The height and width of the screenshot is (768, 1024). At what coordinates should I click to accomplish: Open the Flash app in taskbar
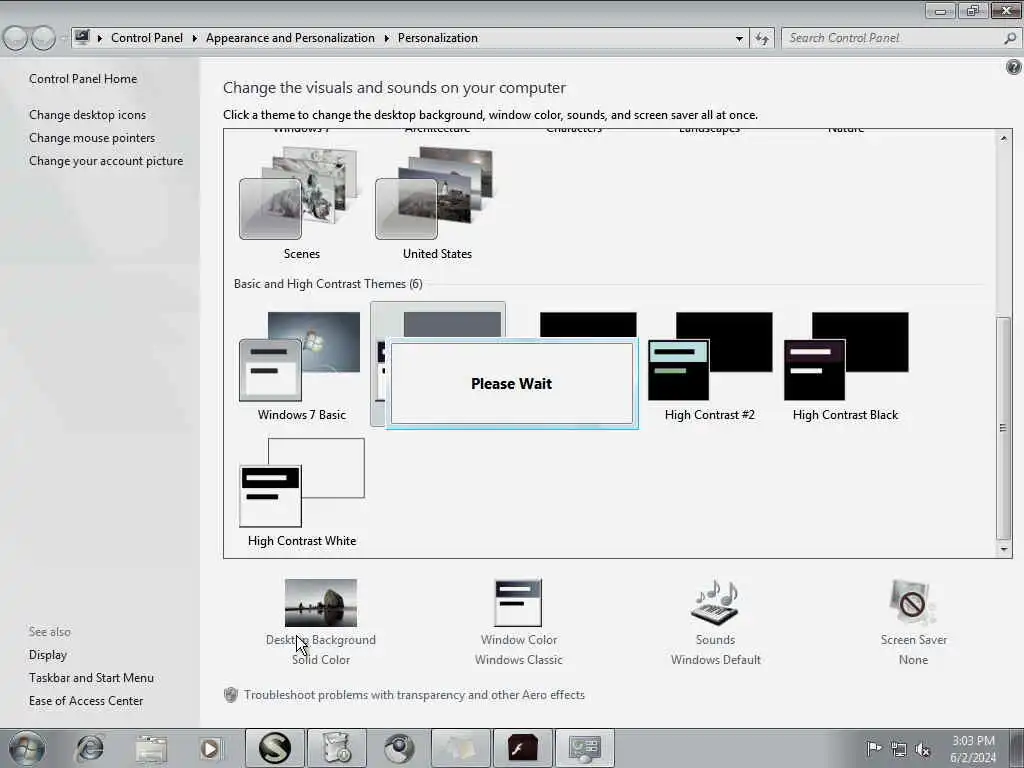(522, 748)
